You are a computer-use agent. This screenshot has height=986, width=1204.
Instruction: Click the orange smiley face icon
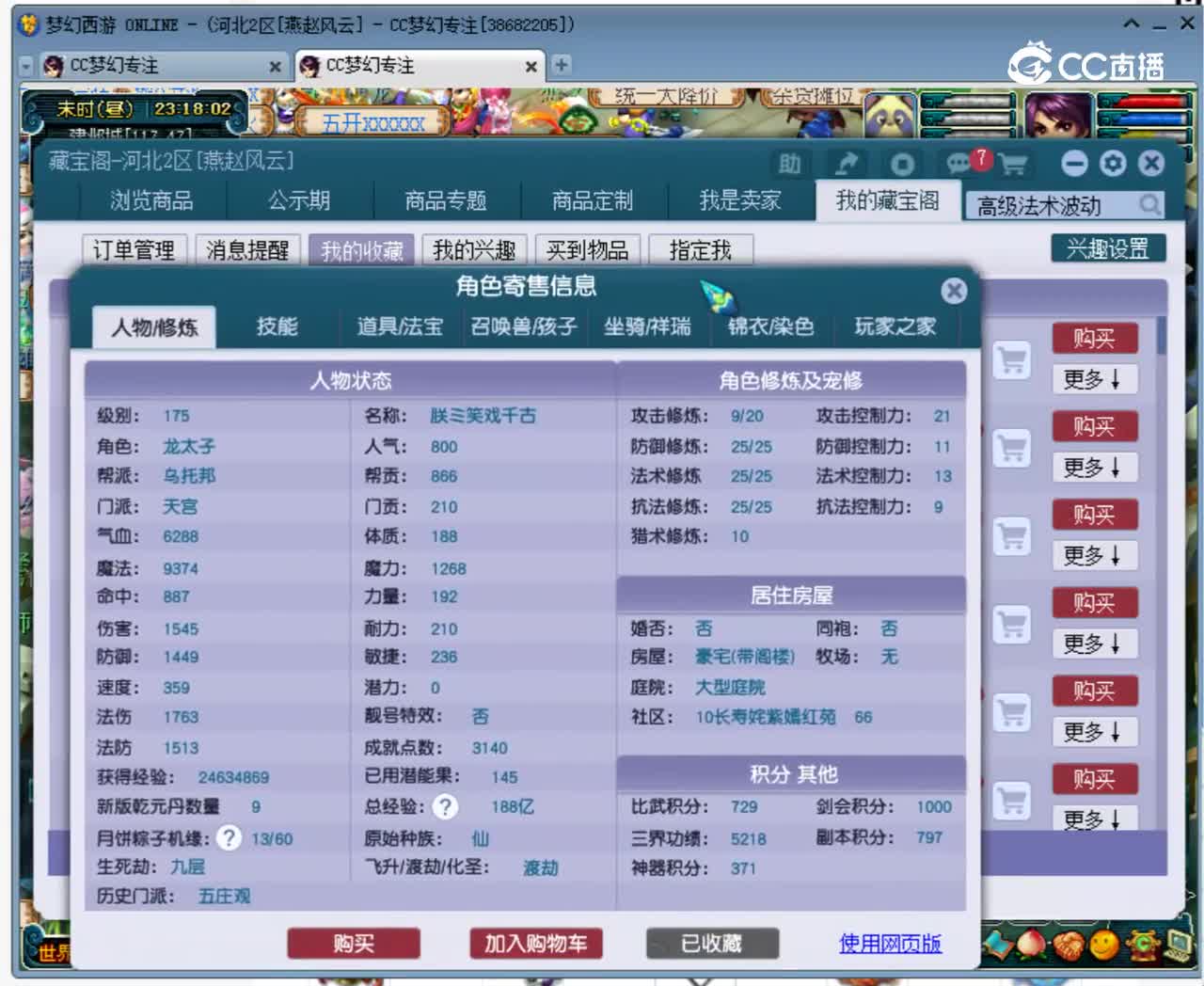tap(1105, 944)
